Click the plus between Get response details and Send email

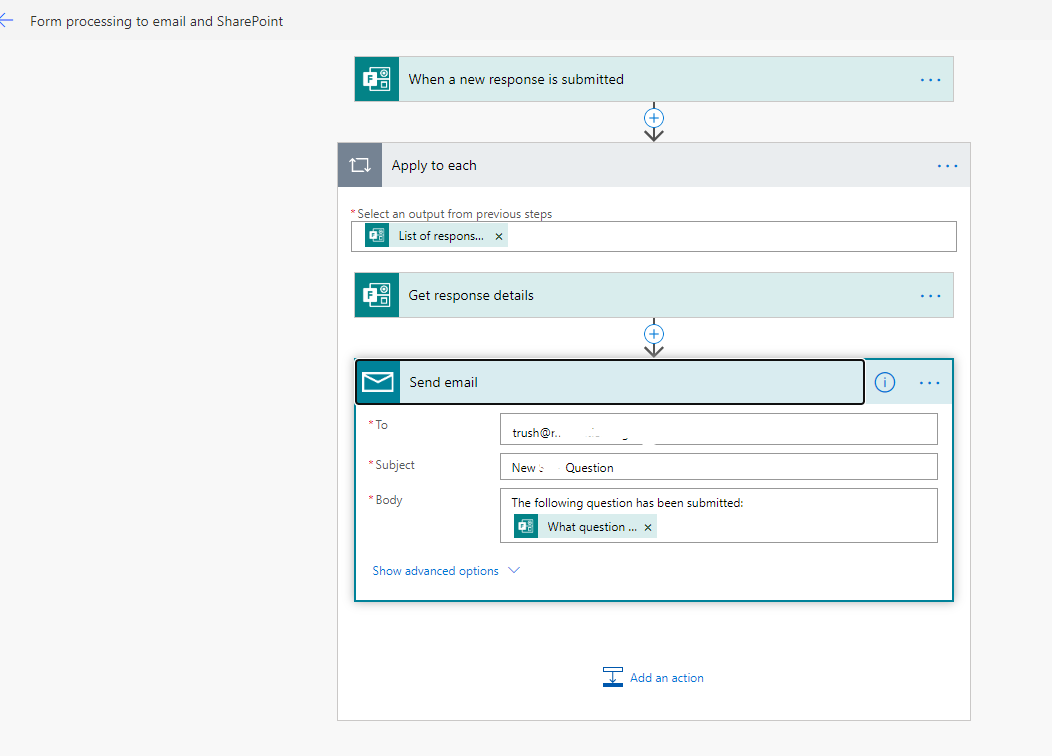click(653, 334)
